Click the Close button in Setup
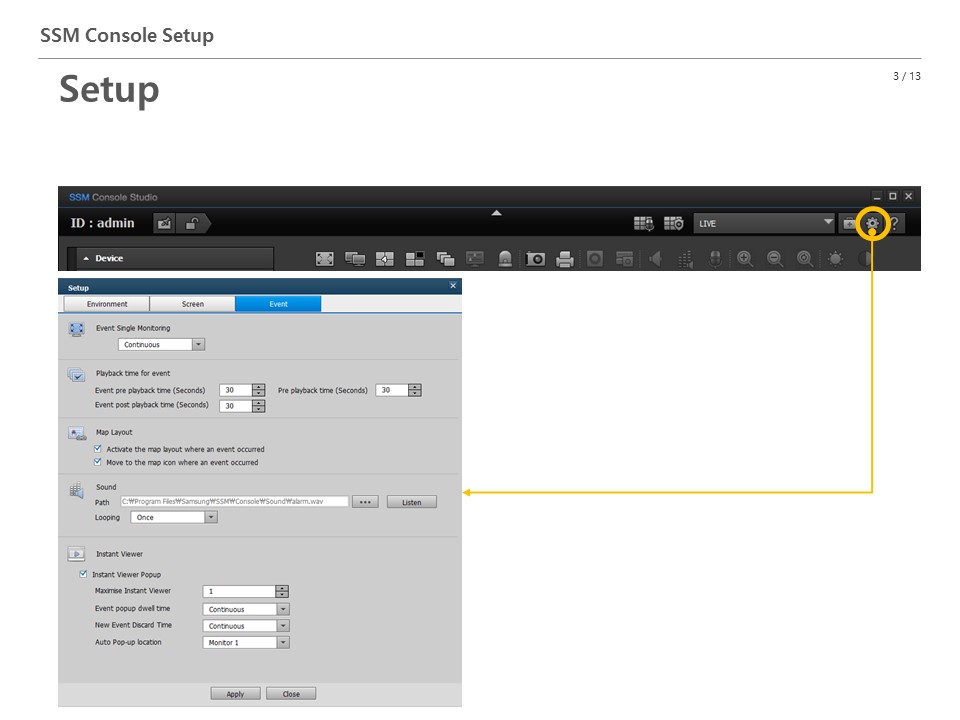This screenshot has height=720, width=960. pos(291,694)
